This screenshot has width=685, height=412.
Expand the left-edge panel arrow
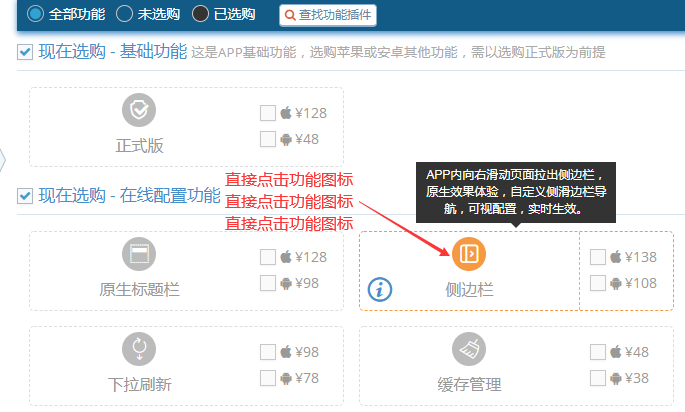tap(3, 160)
